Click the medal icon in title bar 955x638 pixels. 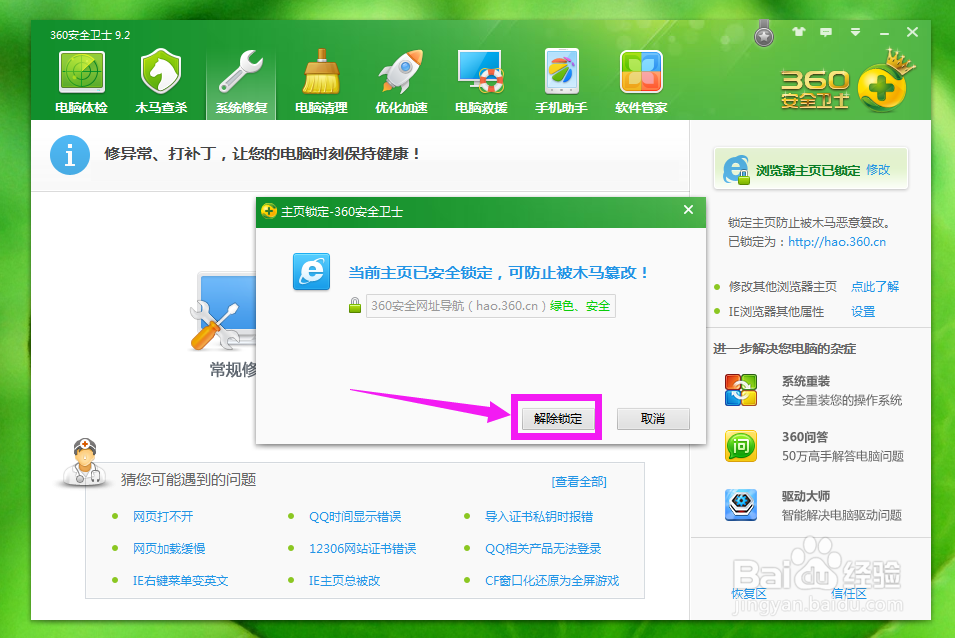pos(764,34)
